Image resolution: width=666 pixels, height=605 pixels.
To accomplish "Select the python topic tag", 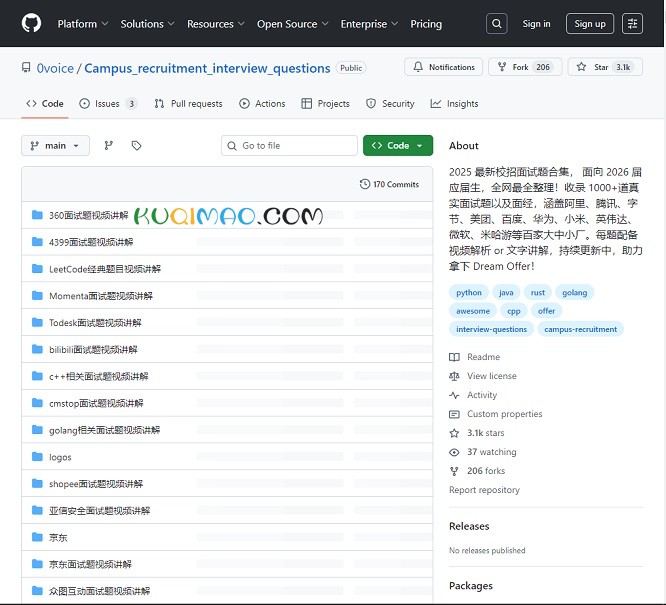I will 469,292.
